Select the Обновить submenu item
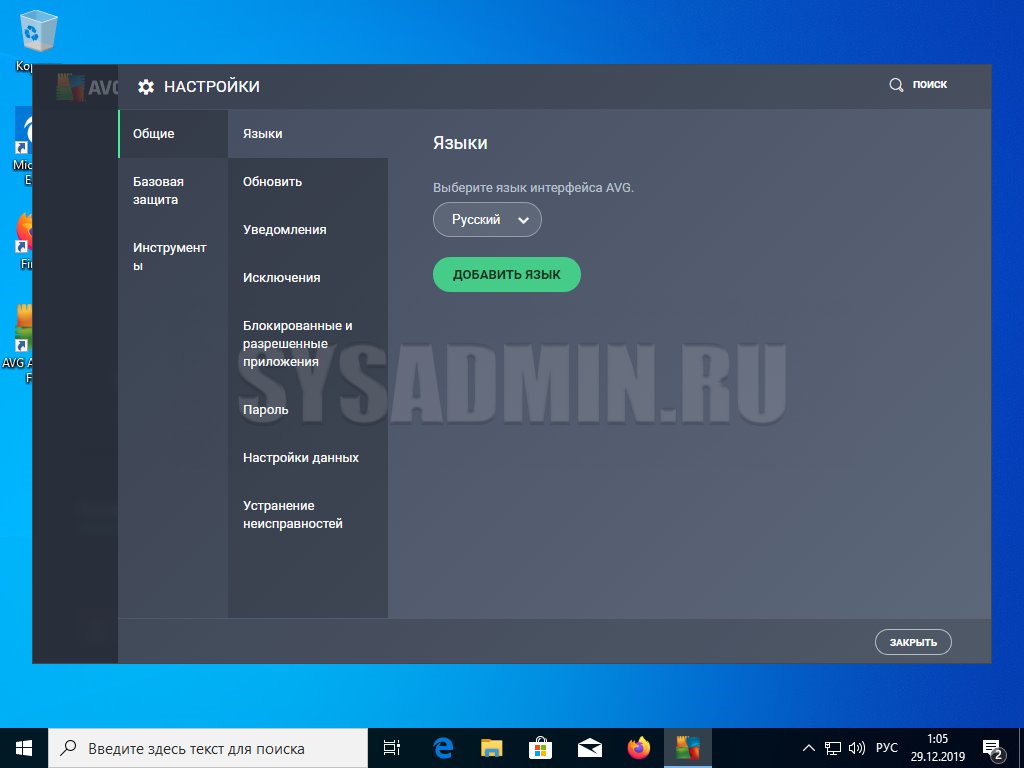Image resolution: width=1024 pixels, height=768 pixels. (x=272, y=182)
